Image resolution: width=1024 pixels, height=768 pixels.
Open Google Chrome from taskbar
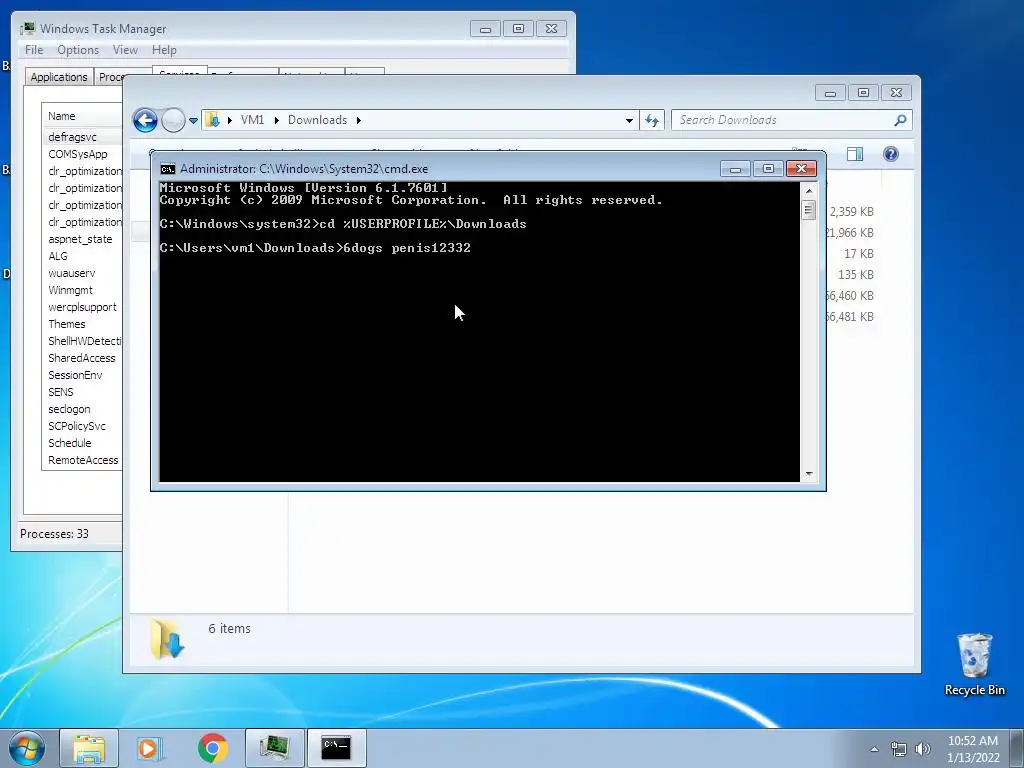coord(212,748)
